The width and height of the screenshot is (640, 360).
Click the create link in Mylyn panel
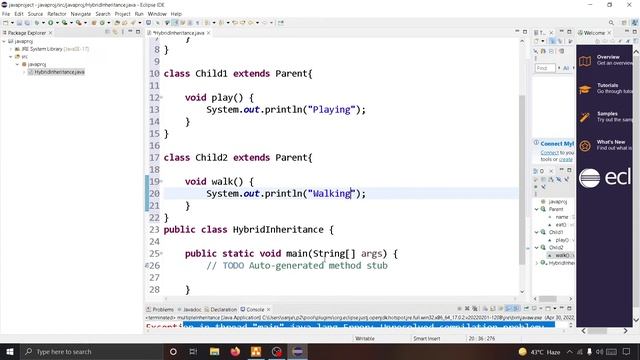pos(565,159)
